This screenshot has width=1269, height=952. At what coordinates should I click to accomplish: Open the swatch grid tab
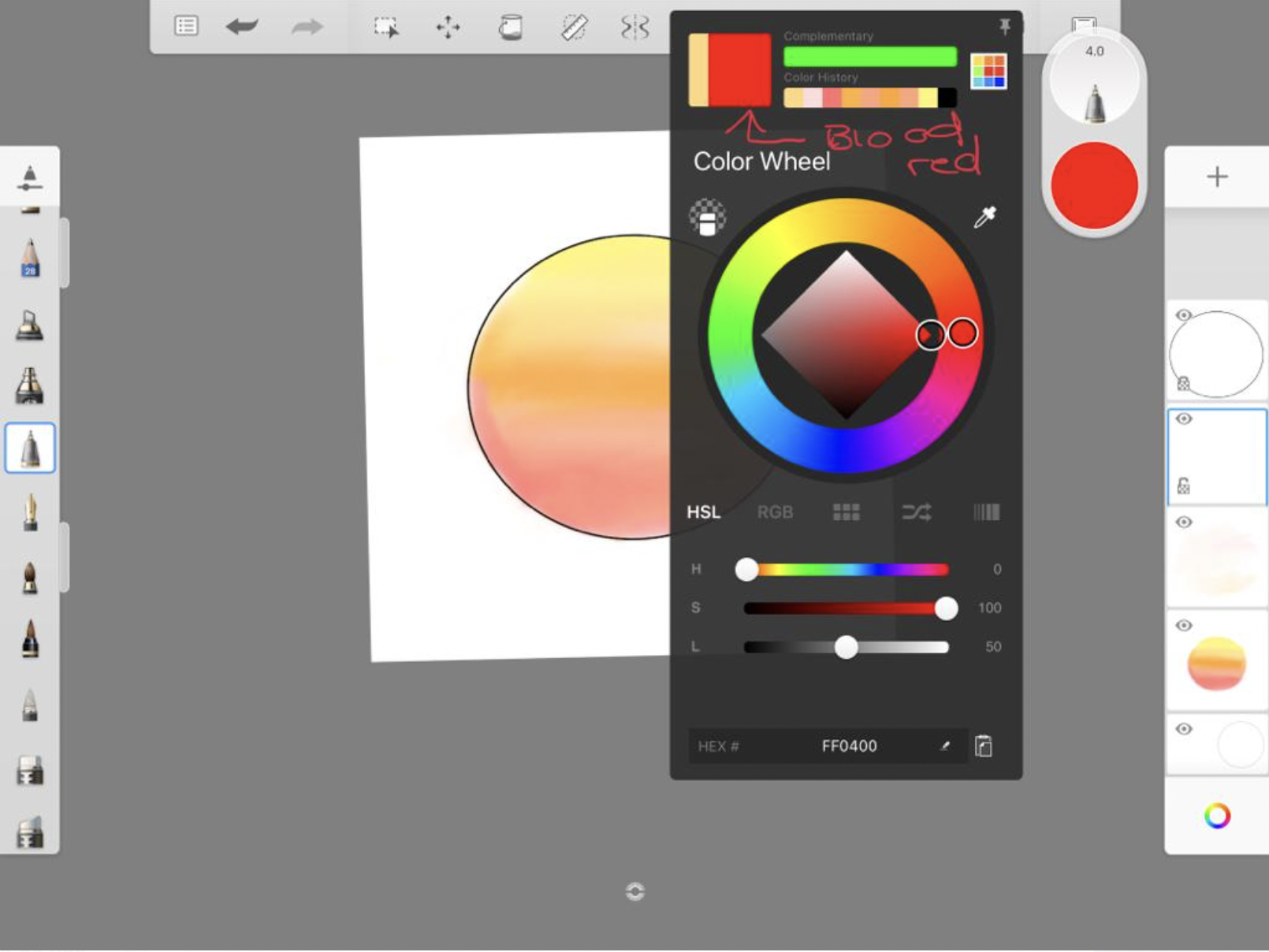click(x=846, y=512)
